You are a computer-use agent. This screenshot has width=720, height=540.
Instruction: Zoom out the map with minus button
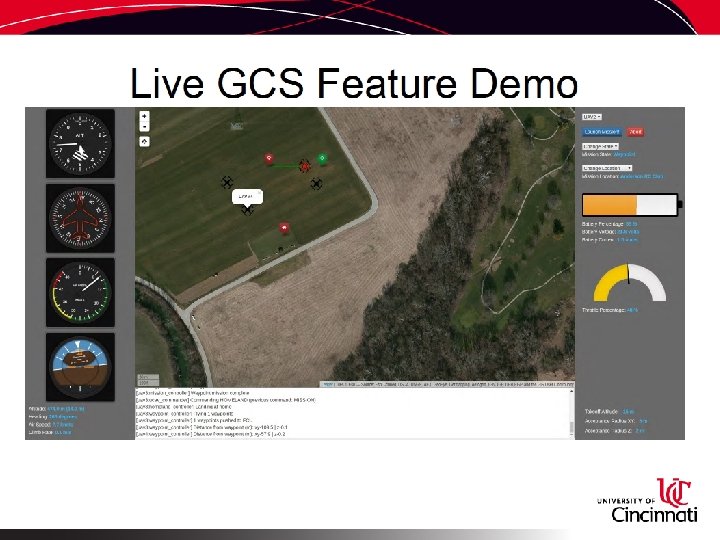click(144, 126)
